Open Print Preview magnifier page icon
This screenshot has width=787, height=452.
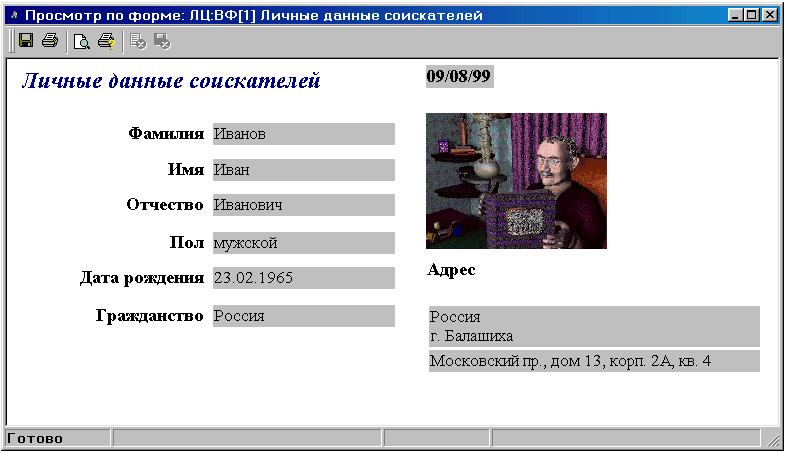(x=81, y=41)
